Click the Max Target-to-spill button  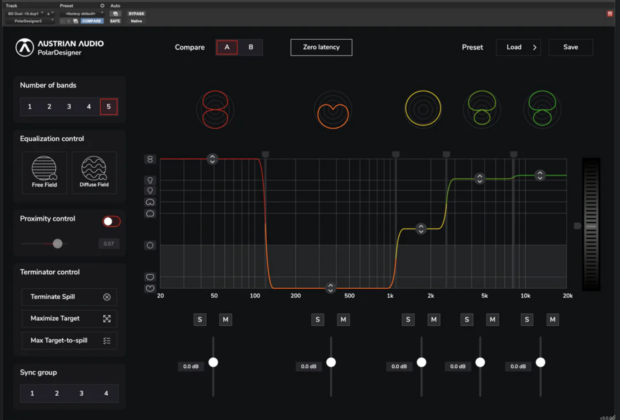69,341
